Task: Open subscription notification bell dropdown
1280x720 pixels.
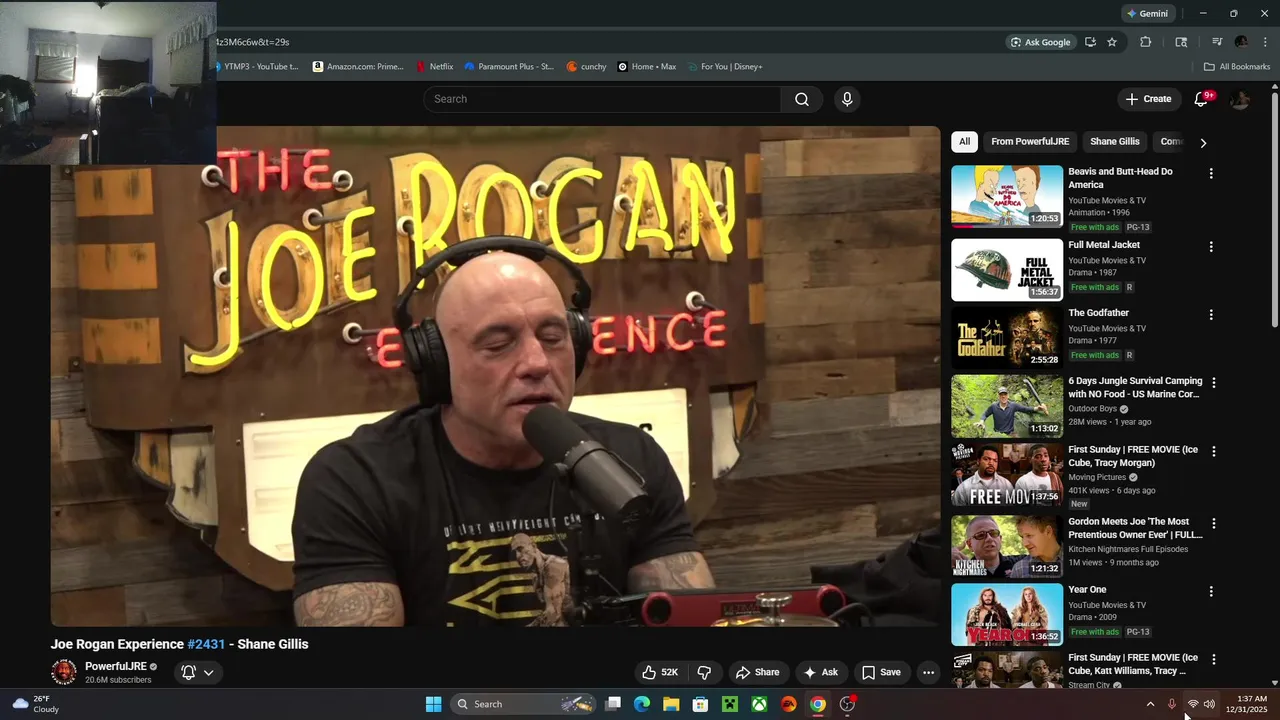Action: point(198,672)
